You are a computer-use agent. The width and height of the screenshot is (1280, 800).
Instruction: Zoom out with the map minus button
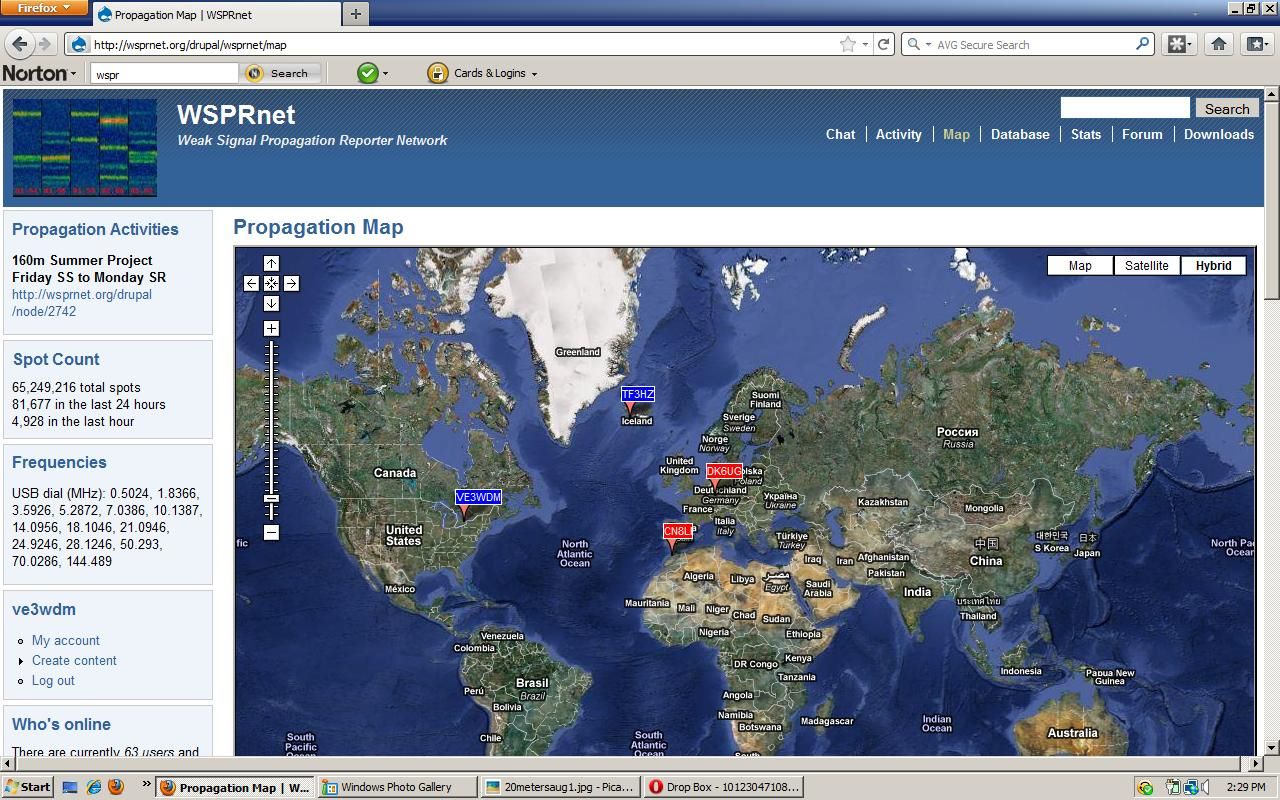[271, 532]
